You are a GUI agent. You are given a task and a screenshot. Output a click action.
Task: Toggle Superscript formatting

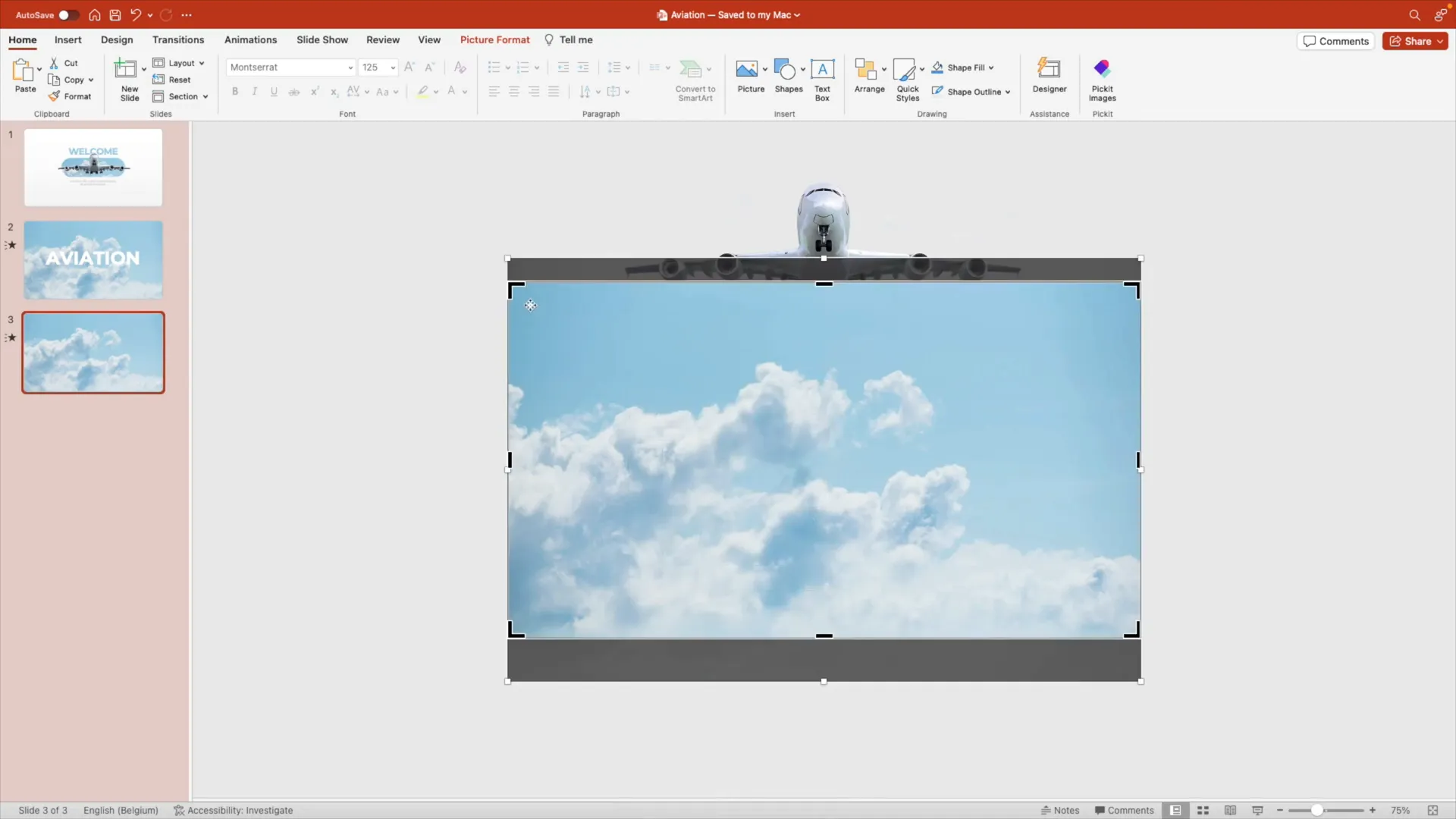coord(314,92)
